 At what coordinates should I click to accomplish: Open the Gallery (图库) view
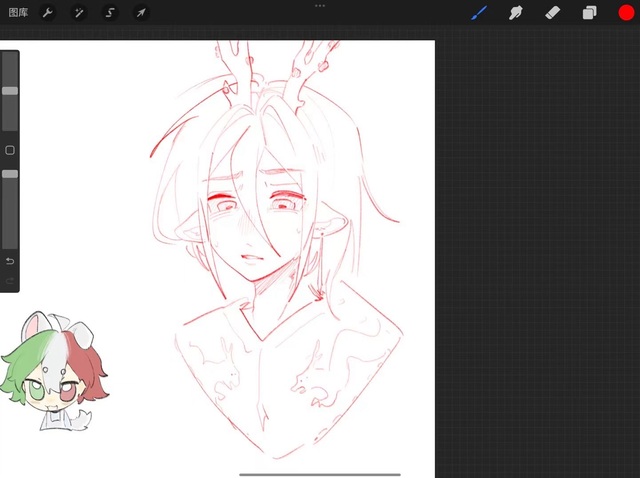[18, 13]
